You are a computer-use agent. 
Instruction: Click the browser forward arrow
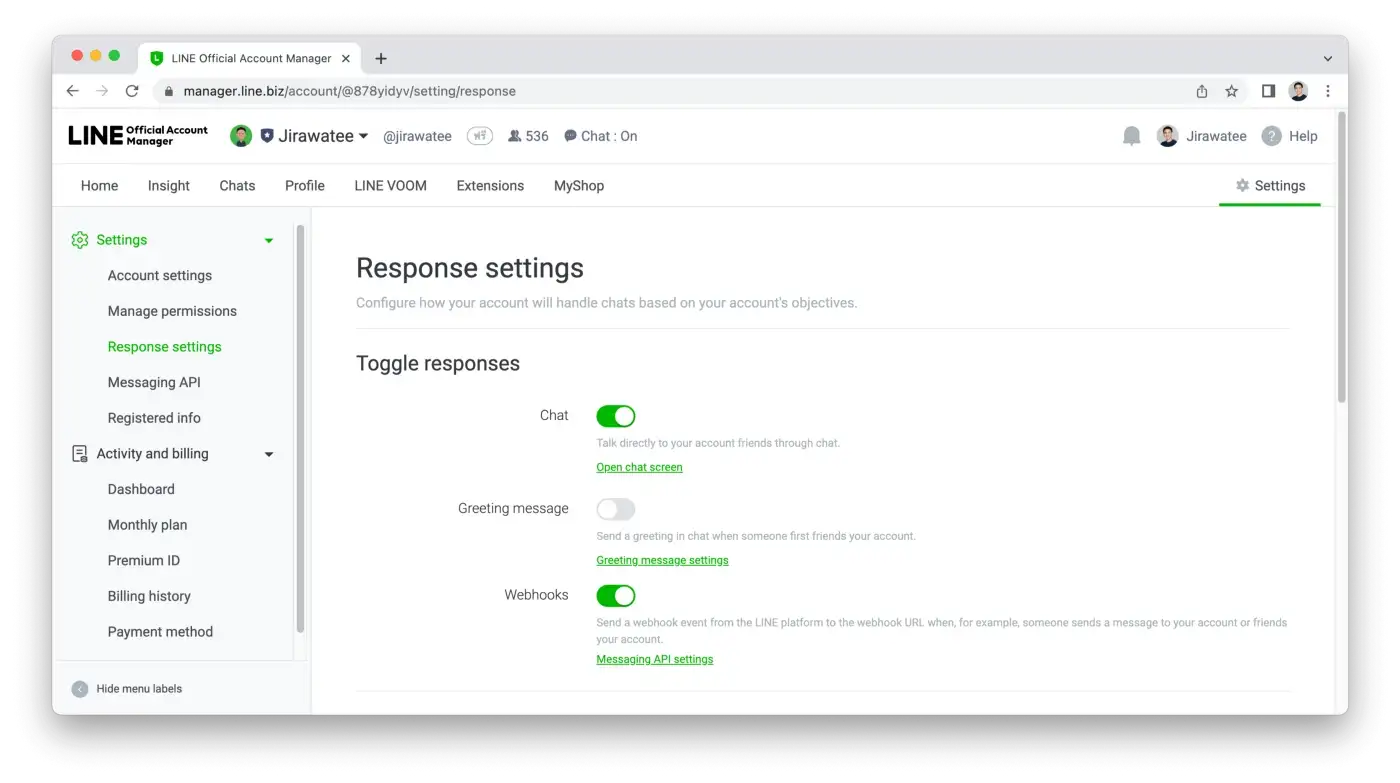[x=102, y=91]
